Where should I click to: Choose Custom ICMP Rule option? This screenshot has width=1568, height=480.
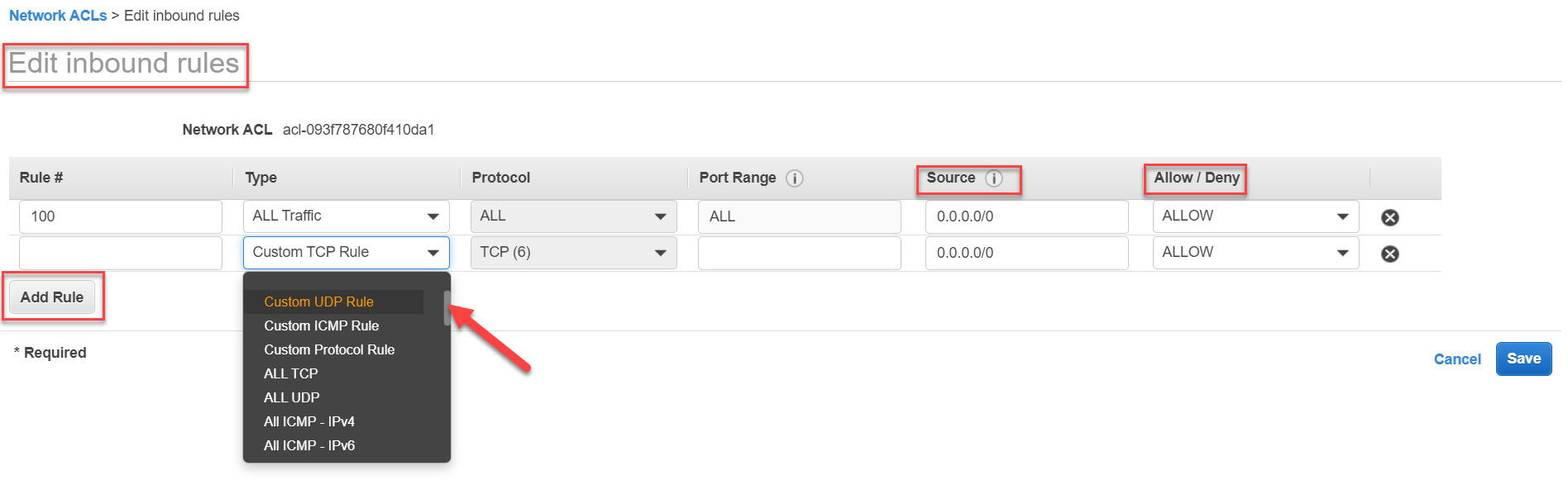coord(321,326)
